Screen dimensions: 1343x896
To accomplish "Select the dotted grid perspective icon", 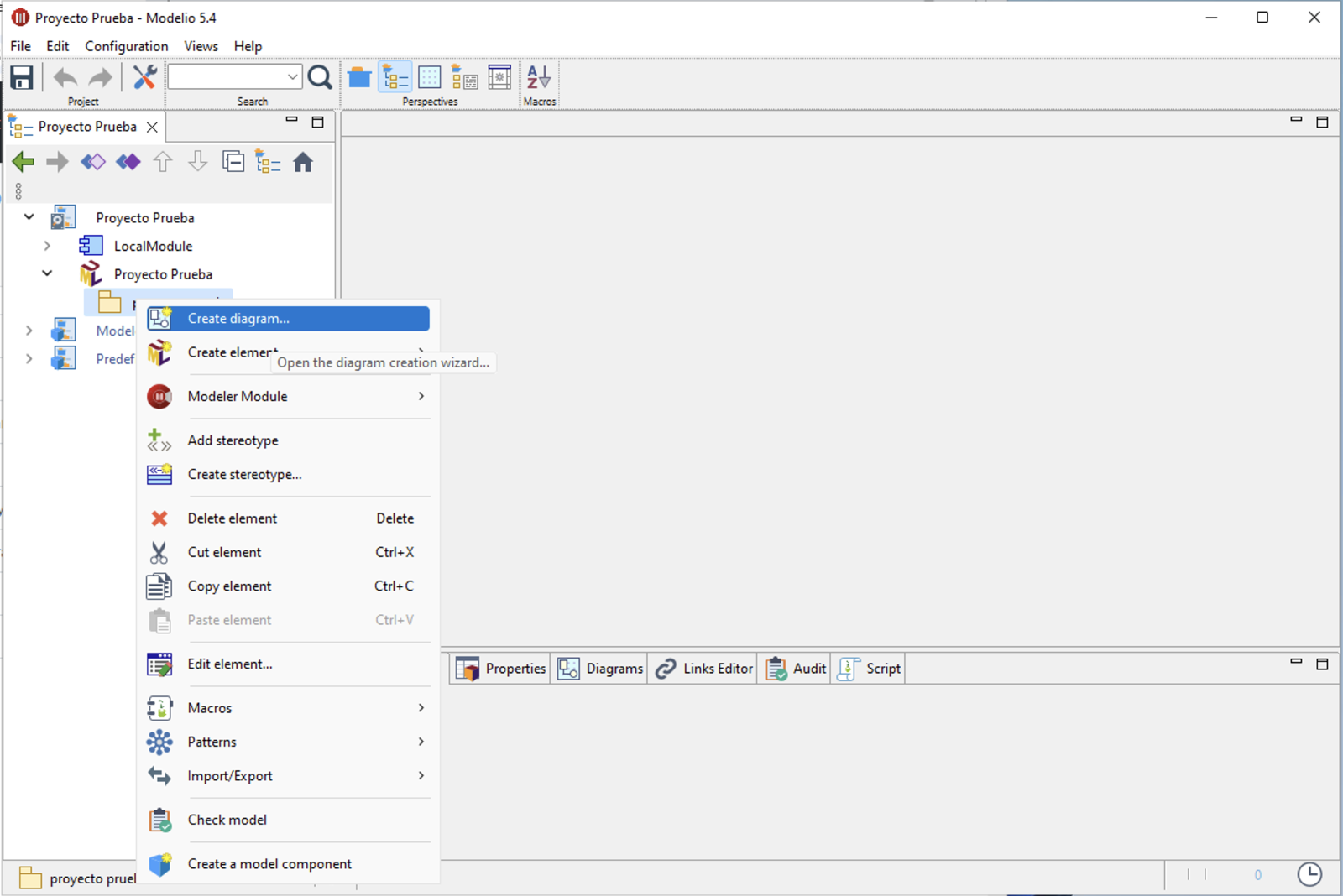I will (x=430, y=77).
